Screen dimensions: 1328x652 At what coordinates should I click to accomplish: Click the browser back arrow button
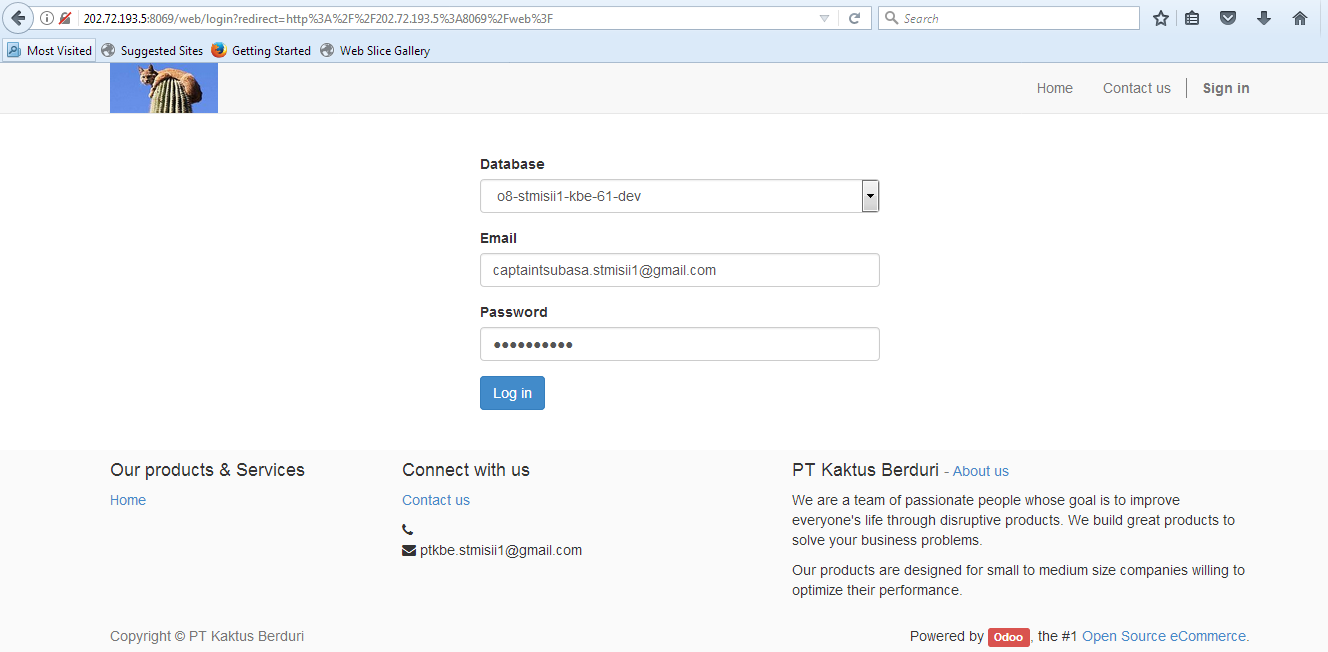point(18,18)
